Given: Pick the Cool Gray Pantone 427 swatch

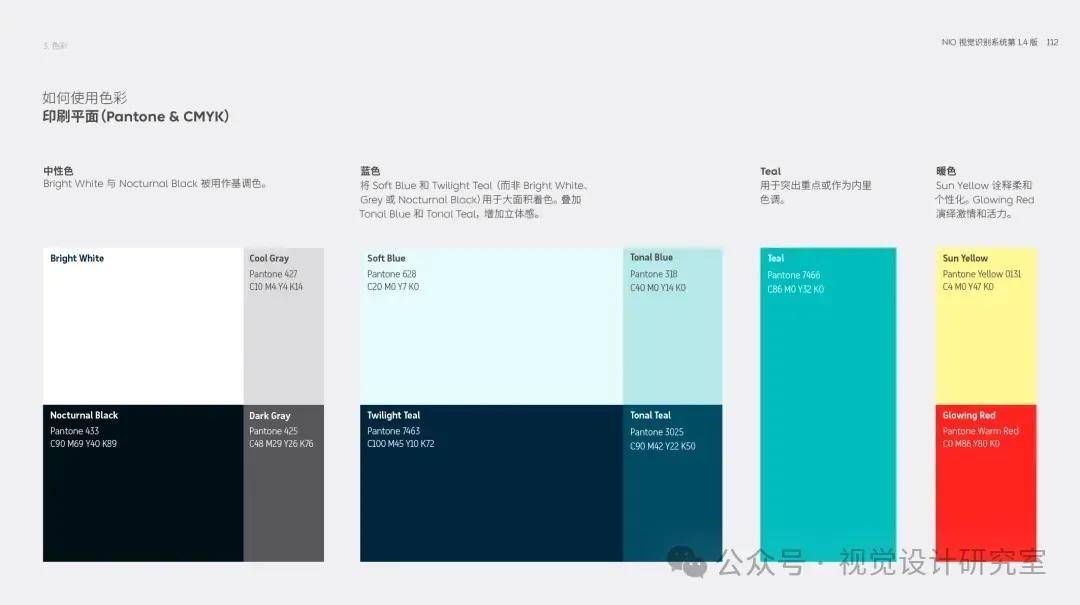Looking at the screenshot, I should coord(284,326).
